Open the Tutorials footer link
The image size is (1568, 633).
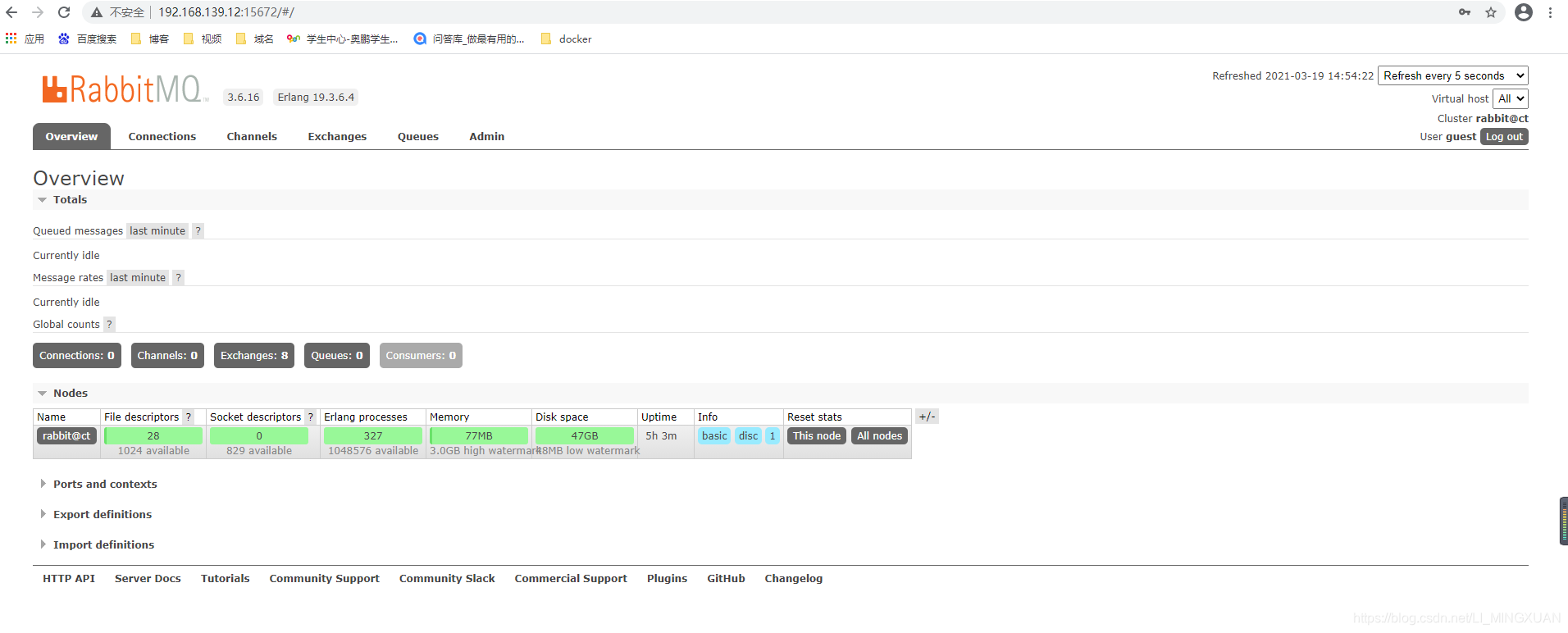point(225,578)
